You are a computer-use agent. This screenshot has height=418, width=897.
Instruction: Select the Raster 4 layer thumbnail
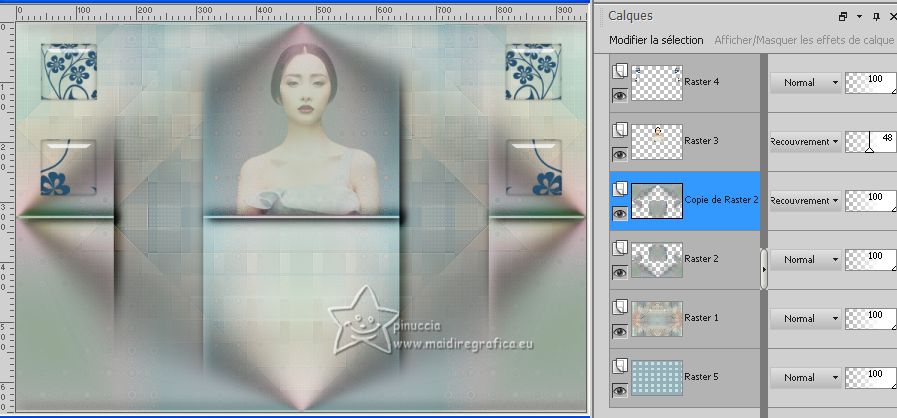coord(657,83)
